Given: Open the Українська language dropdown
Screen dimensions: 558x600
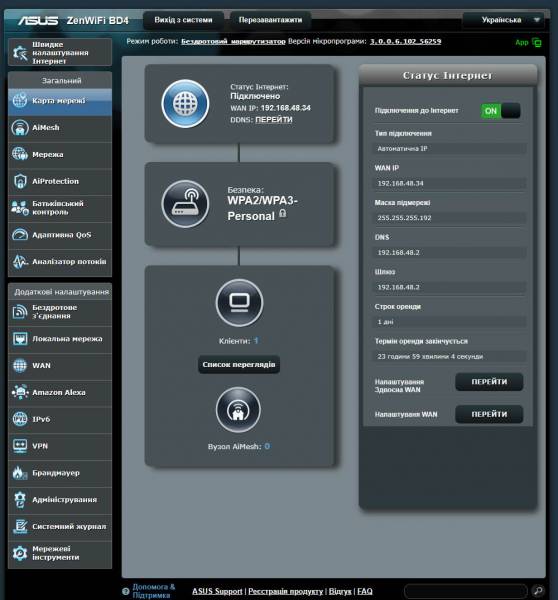Looking at the screenshot, I should pyautogui.click(x=504, y=20).
